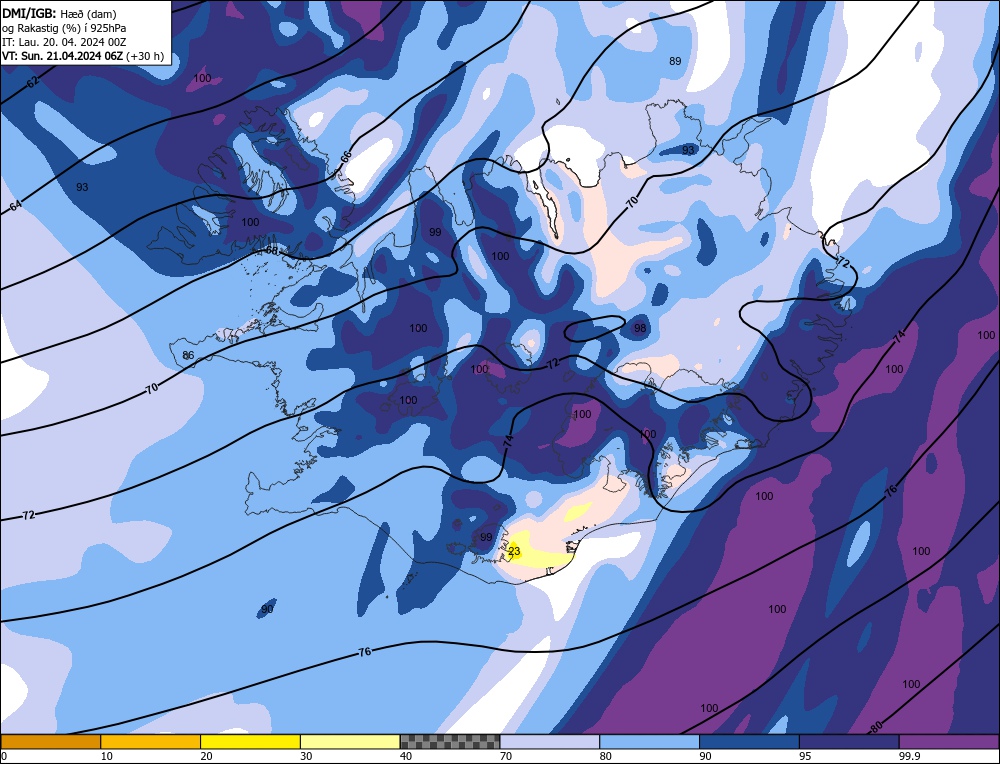
Task: Click the orange 10–20 legend swatch
Action: 151,741
